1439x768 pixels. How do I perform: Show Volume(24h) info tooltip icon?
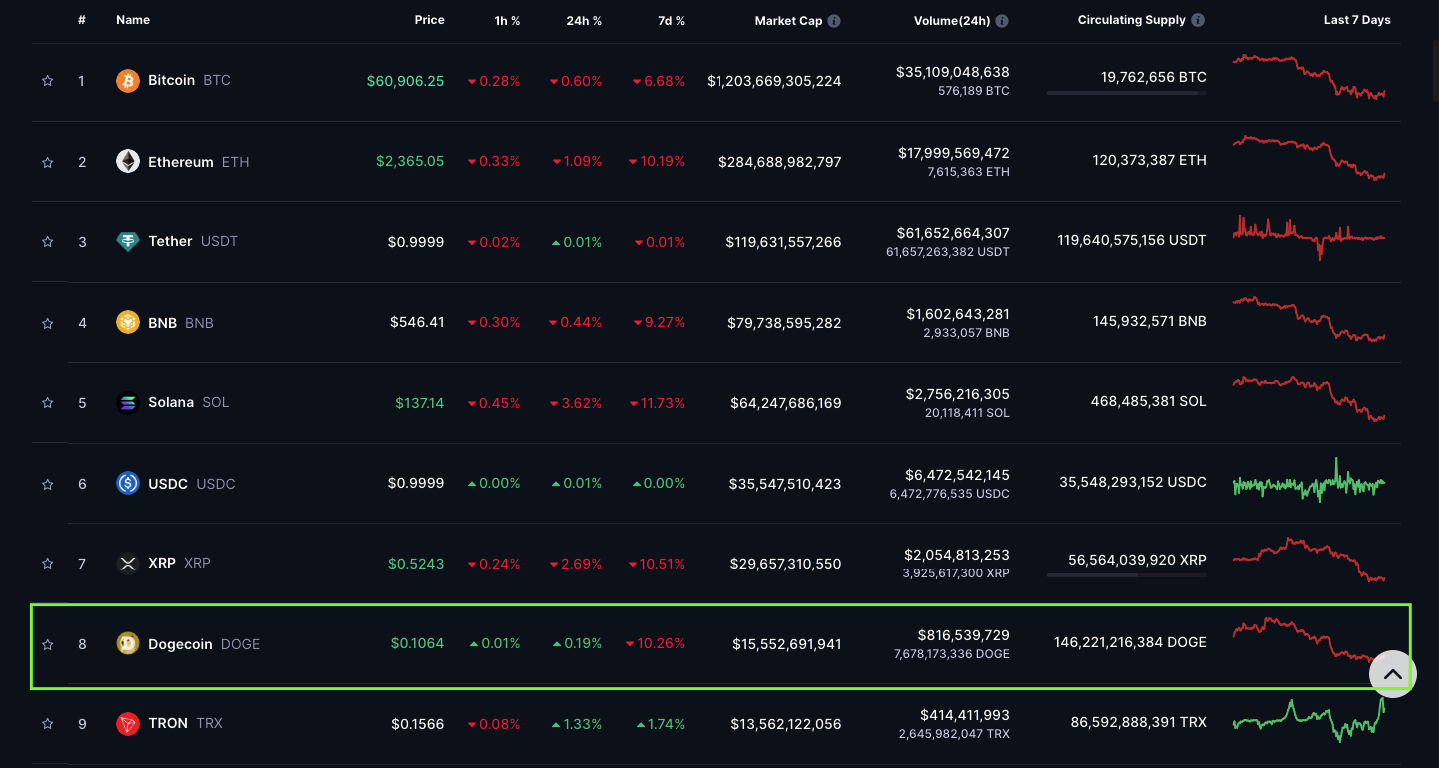pos(1002,20)
